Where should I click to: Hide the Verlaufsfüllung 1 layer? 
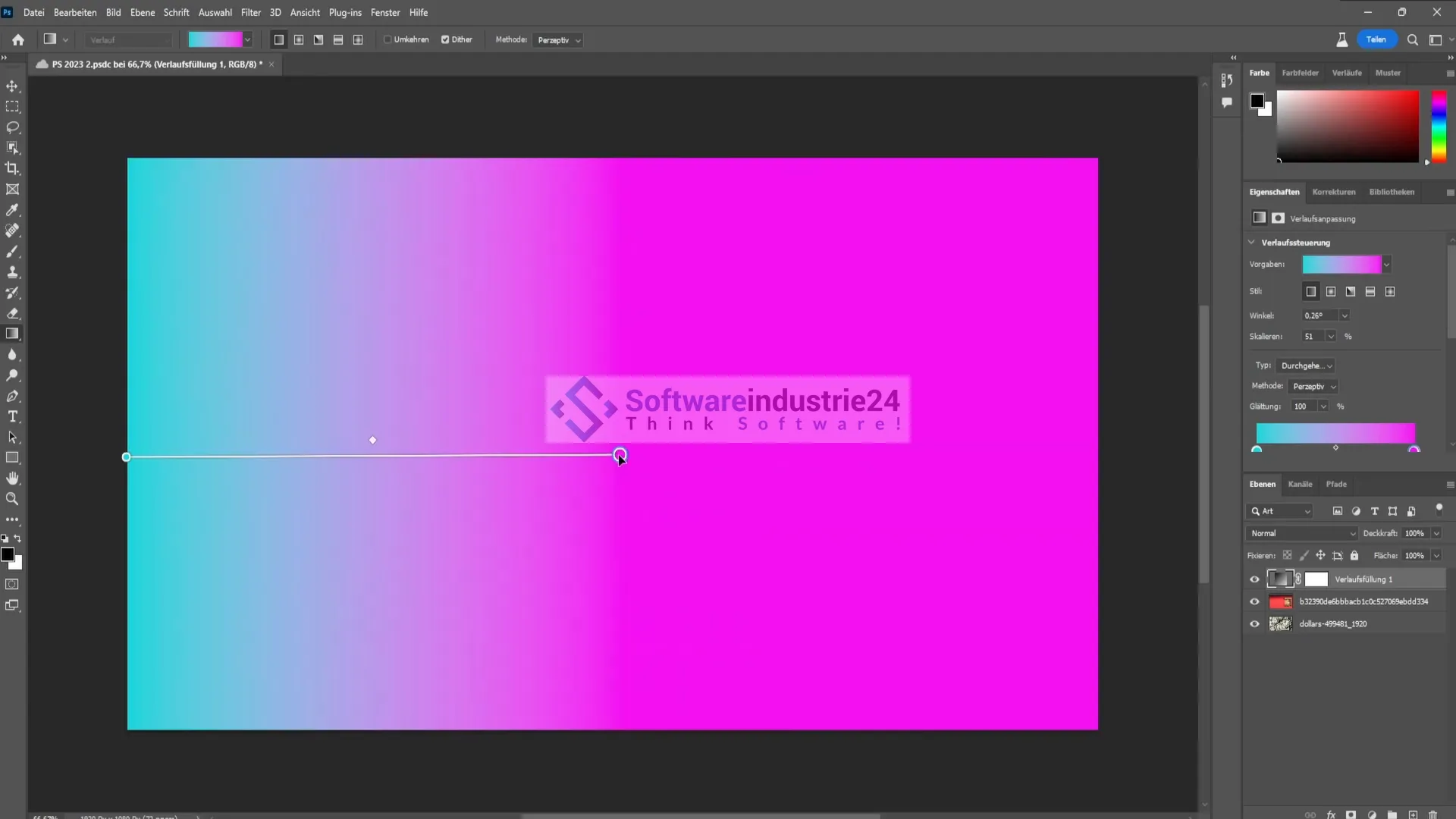1254,579
